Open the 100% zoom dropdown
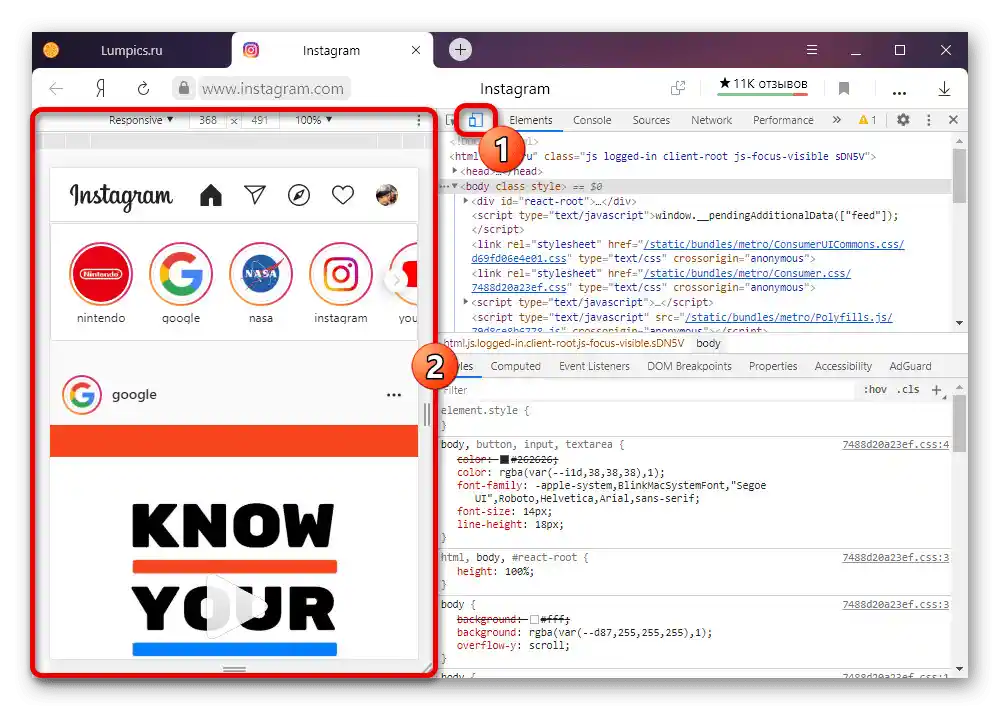 coord(313,120)
